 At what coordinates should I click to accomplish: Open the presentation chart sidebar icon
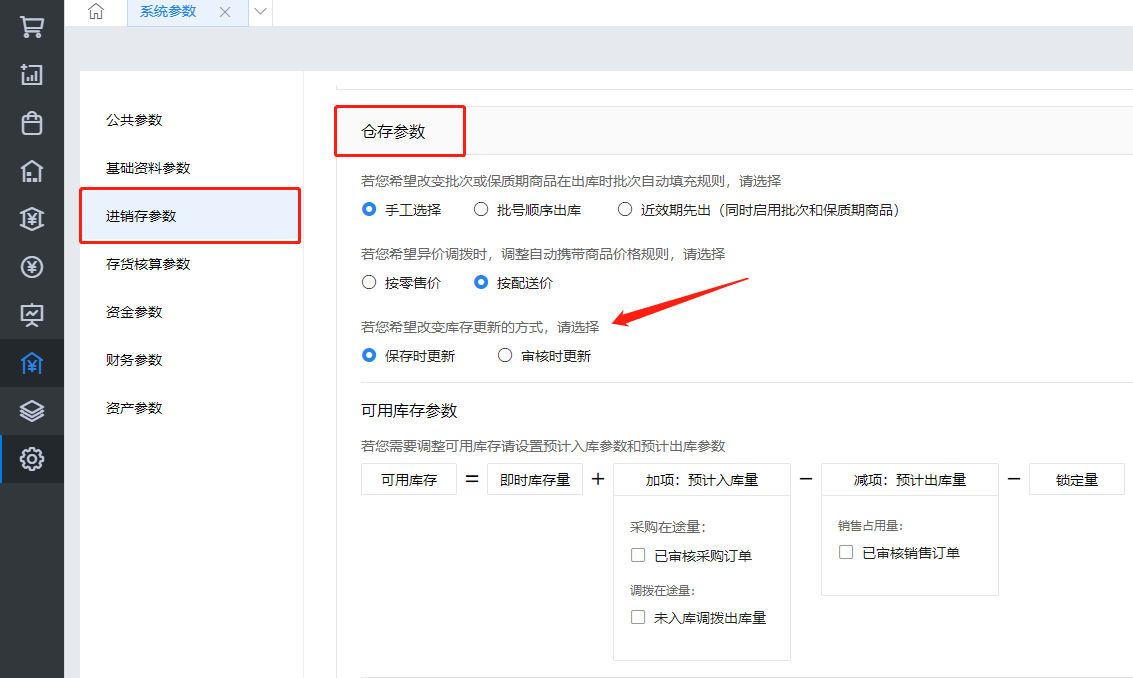[x=32, y=315]
